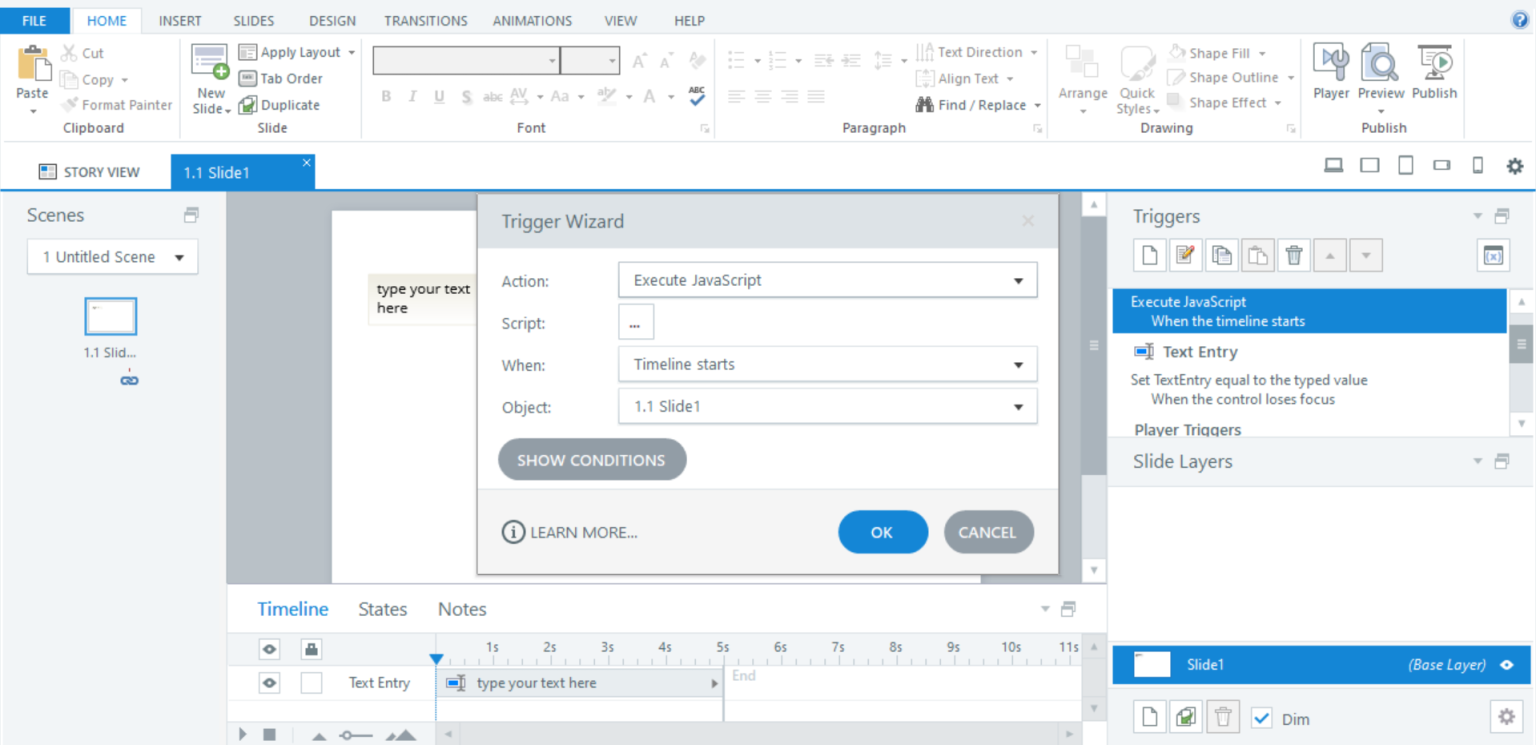Screen dimensions: 1536x745
Task: Hide the Text Entry timeline object
Action: pos(269,683)
